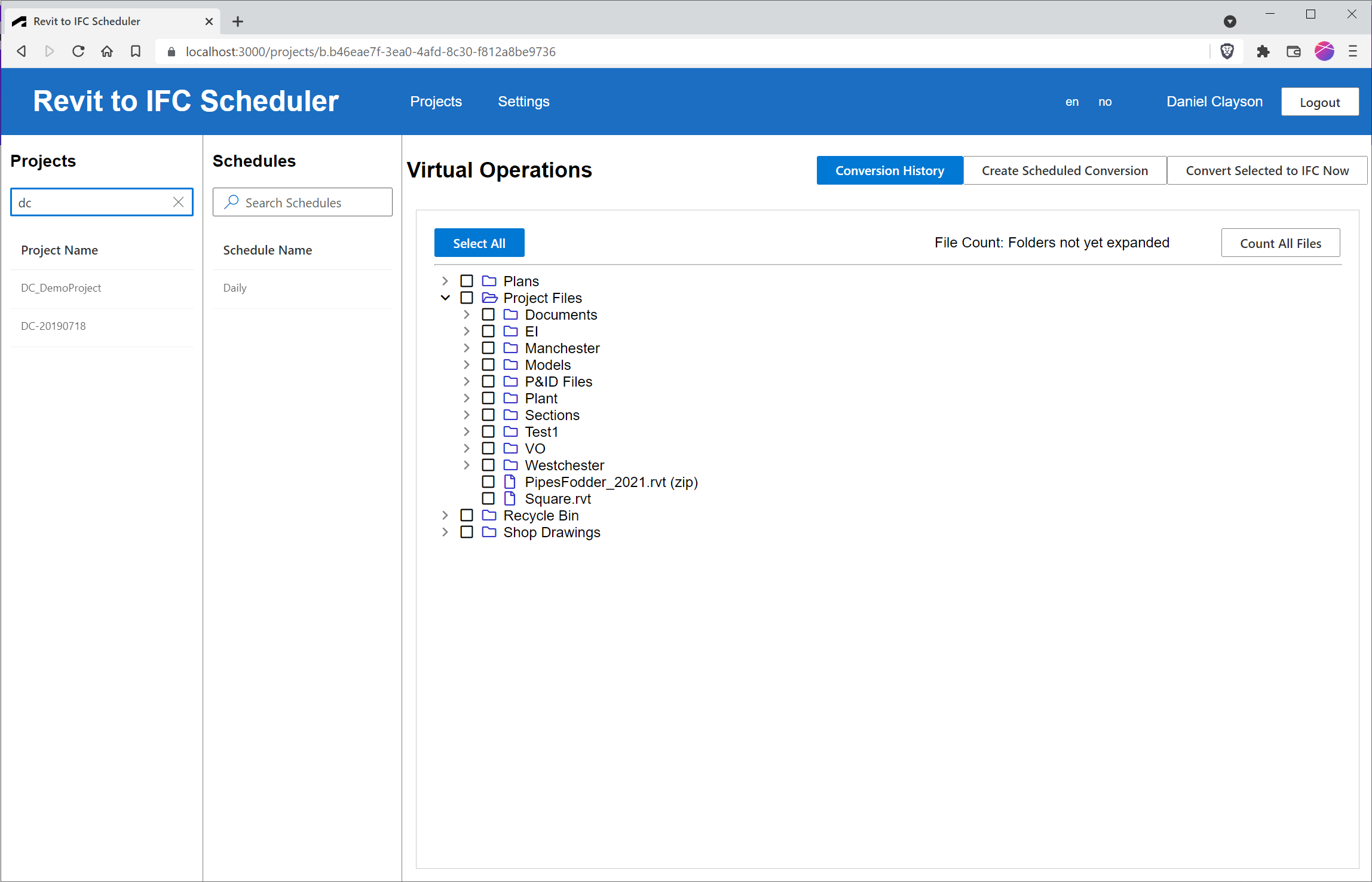Click the clear X in Projects search
The height and width of the screenshot is (882, 1372).
point(178,202)
